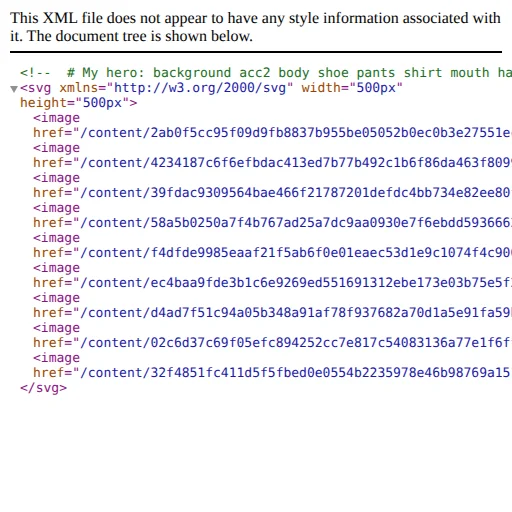Collapse the svg root element triangle
The image size is (512, 512).
pyautogui.click(x=14, y=89)
